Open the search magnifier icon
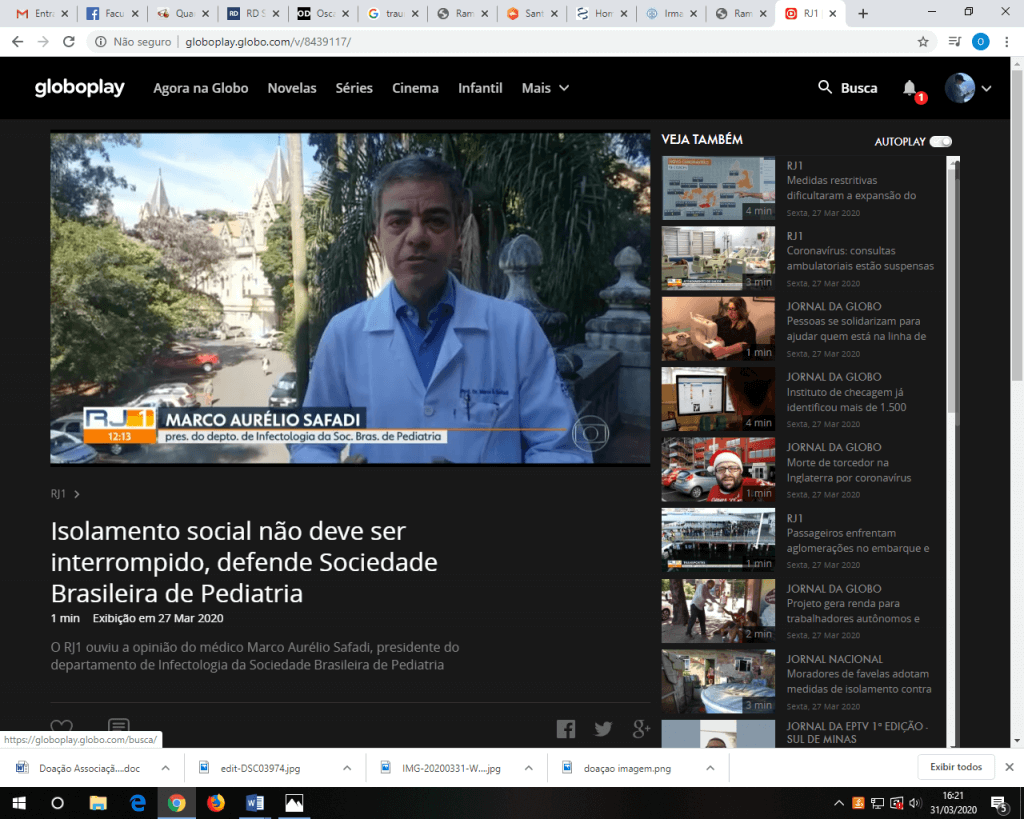Viewport: 1024px width, 819px height. tap(825, 88)
